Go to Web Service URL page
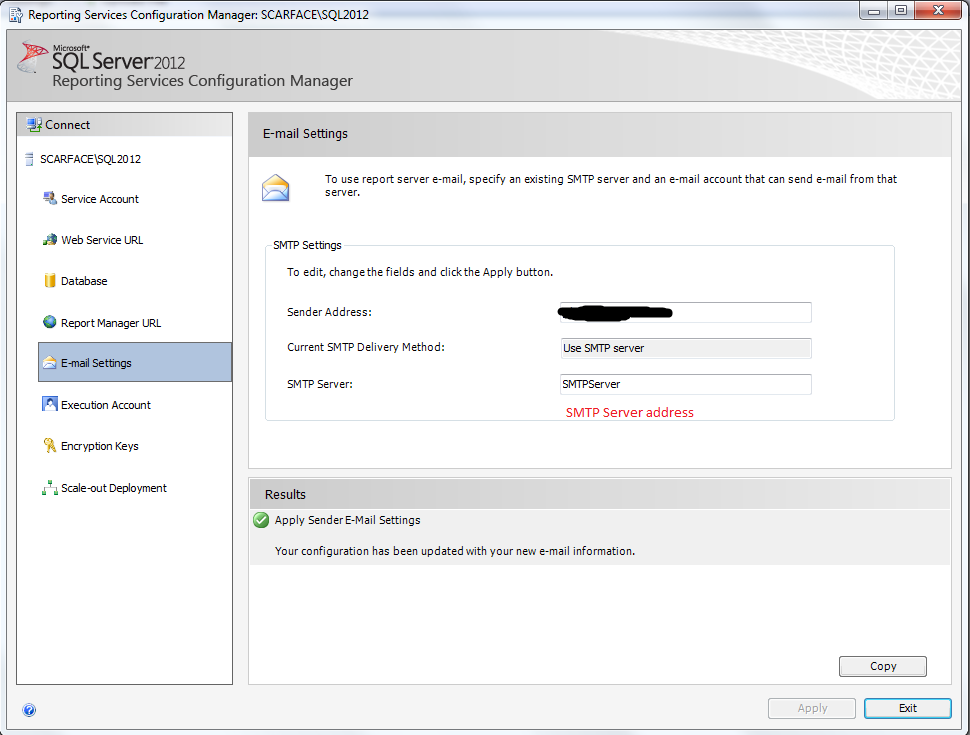 tap(102, 240)
